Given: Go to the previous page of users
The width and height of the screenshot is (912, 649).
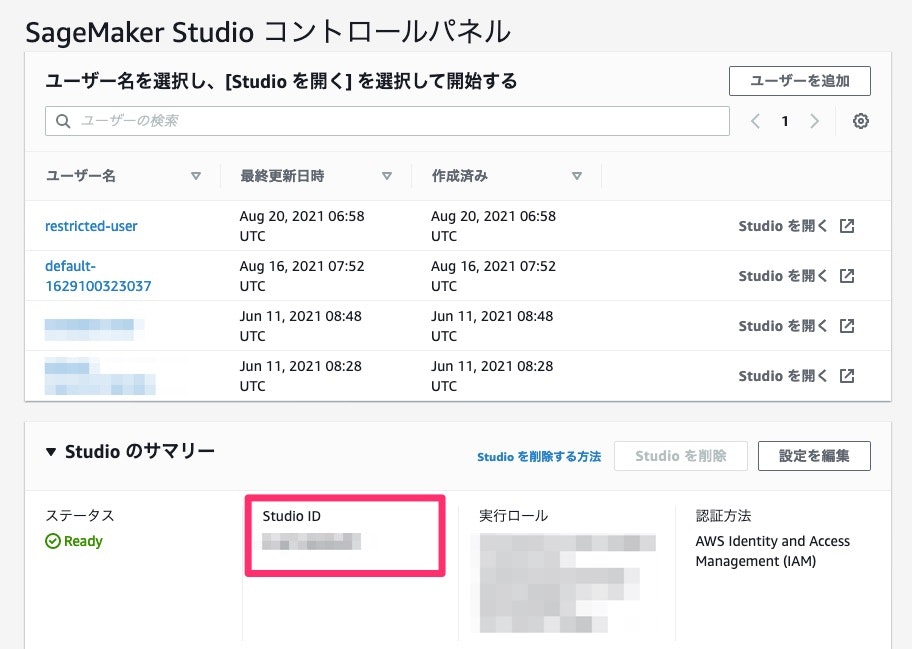Looking at the screenshot, I should (756, 121).
